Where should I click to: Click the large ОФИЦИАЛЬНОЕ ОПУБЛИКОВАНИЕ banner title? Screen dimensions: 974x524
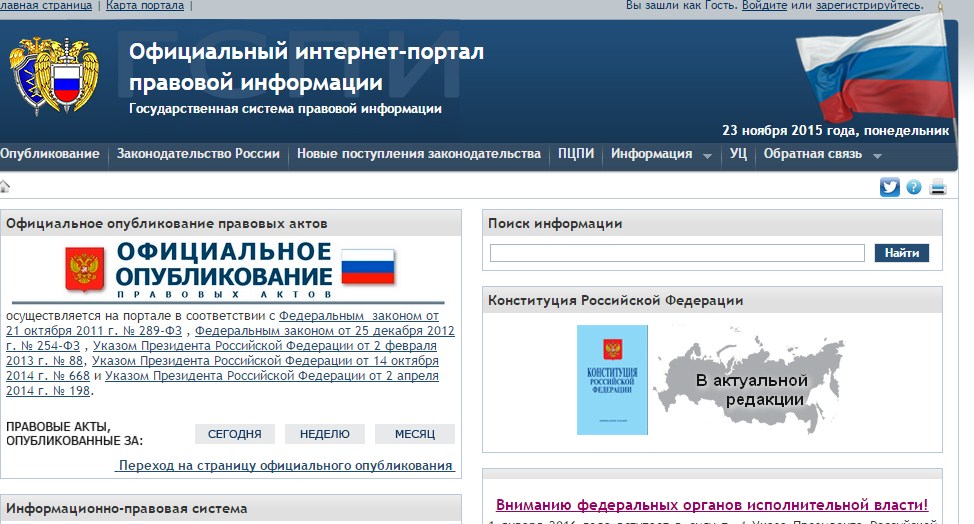[x=224, y=264]
